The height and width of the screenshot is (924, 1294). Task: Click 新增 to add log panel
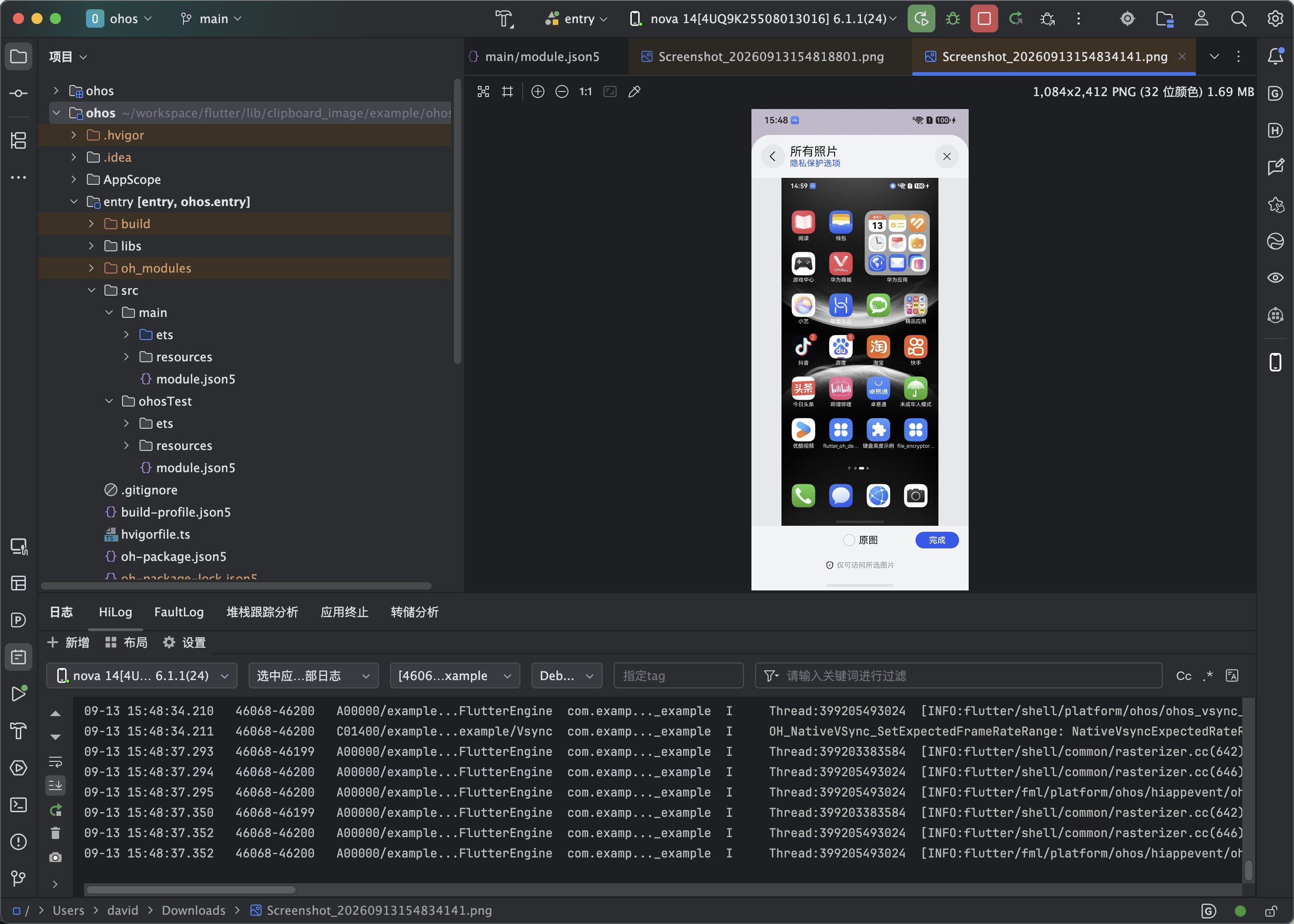(68, 642)
